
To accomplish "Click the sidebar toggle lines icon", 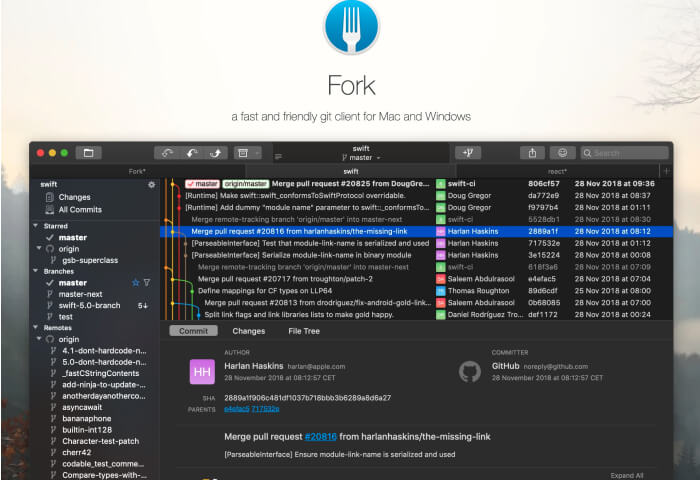I will (278, 156).
